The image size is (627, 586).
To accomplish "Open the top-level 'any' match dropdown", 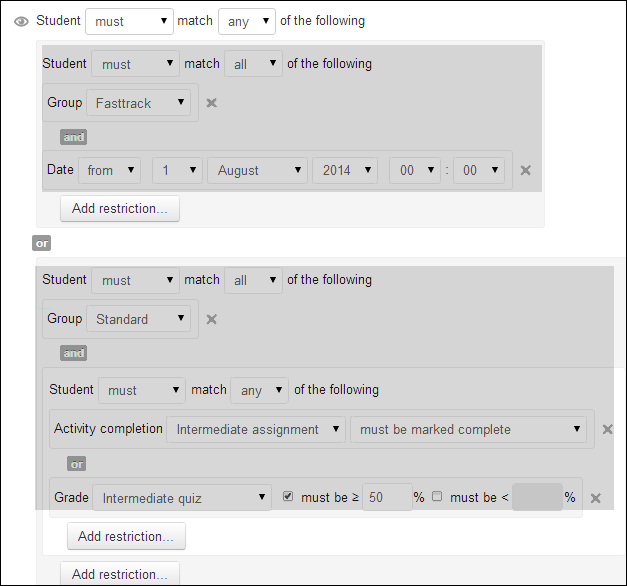I will [246, 21].
